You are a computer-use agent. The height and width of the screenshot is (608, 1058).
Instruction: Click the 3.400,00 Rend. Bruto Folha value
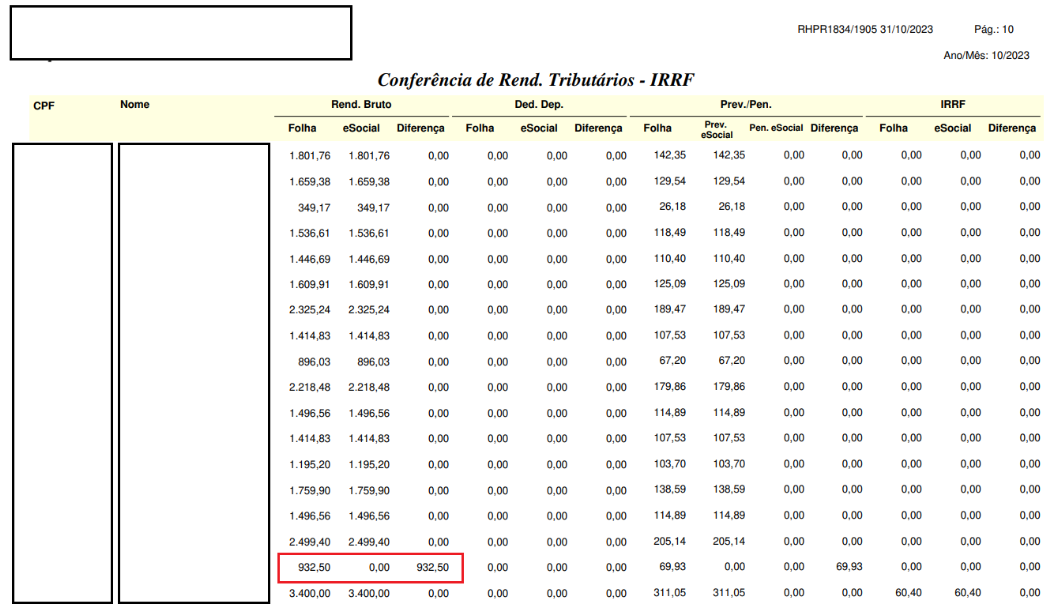[x=309, y=593]
